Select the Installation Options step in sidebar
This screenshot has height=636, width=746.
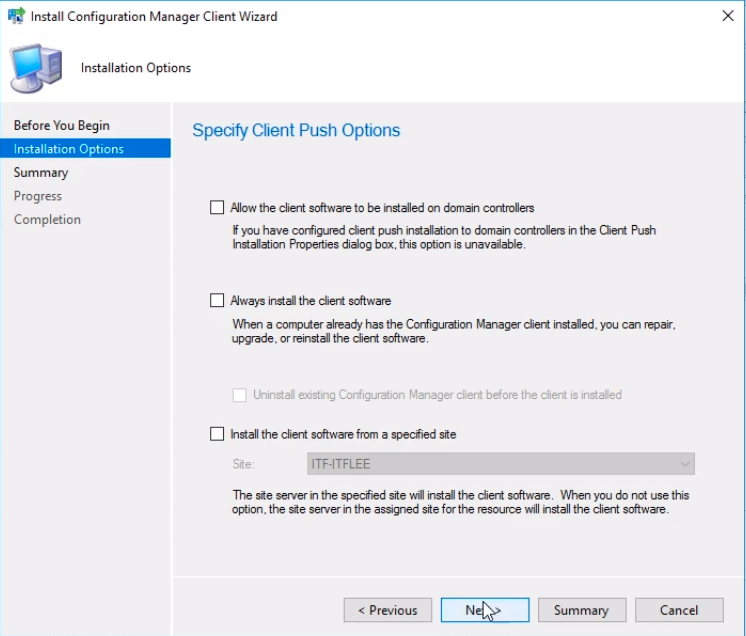86,148
